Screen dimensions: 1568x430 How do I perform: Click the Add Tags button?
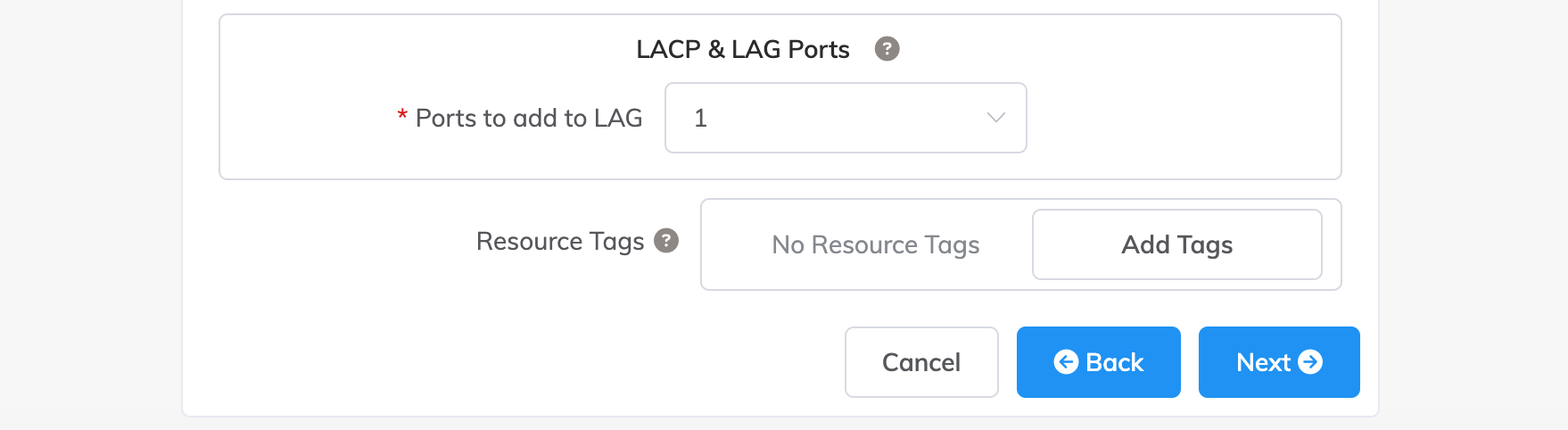click(x=1176, y=244)
